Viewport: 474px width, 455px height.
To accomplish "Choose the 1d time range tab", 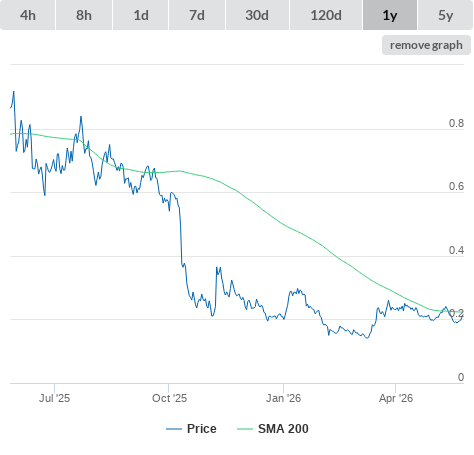I will click(x=141, y=15).
